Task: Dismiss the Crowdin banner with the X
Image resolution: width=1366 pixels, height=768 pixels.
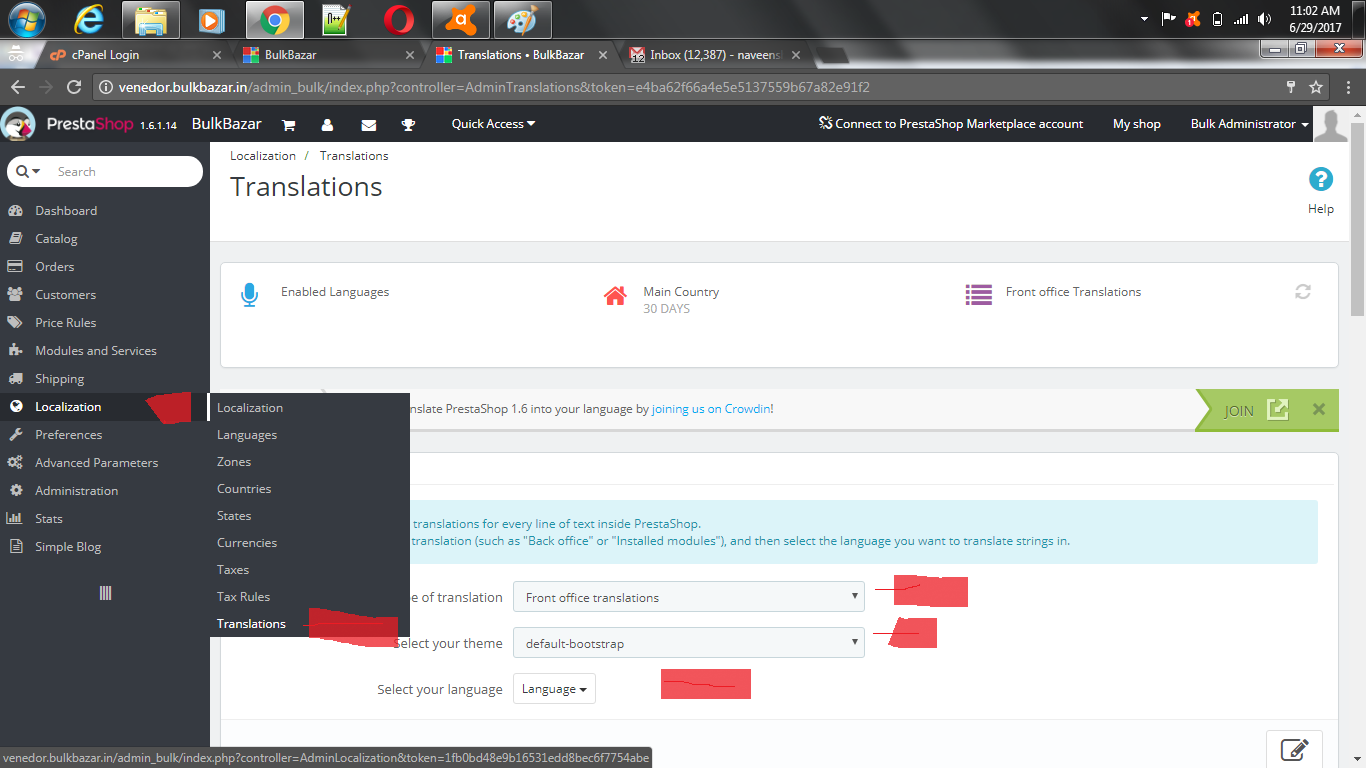Action: coord(1318,409)
